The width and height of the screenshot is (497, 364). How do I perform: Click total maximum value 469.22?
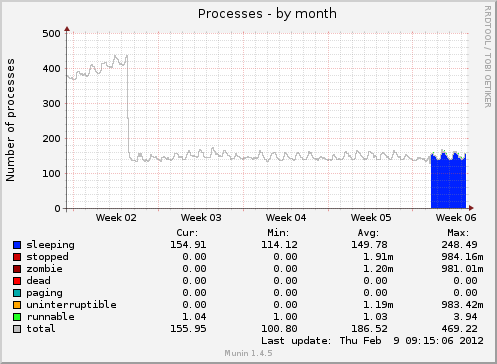(460, 329)
